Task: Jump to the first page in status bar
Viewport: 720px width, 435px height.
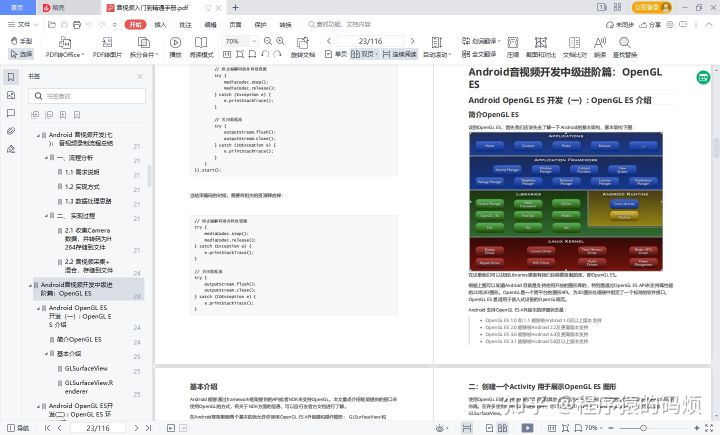Action: click(48, 428)
